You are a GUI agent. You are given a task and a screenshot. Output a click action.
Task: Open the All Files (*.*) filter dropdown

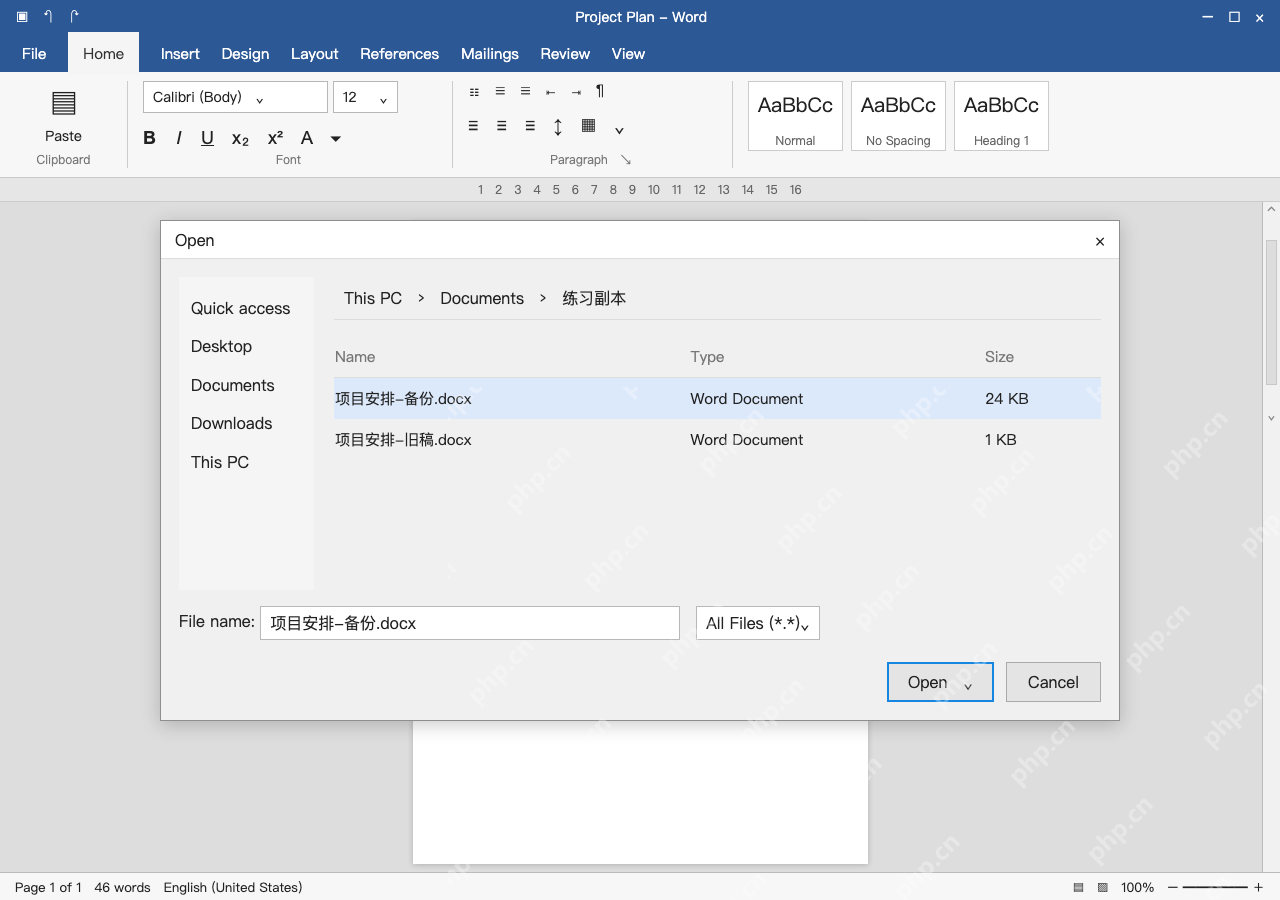[x=758, y=623]
